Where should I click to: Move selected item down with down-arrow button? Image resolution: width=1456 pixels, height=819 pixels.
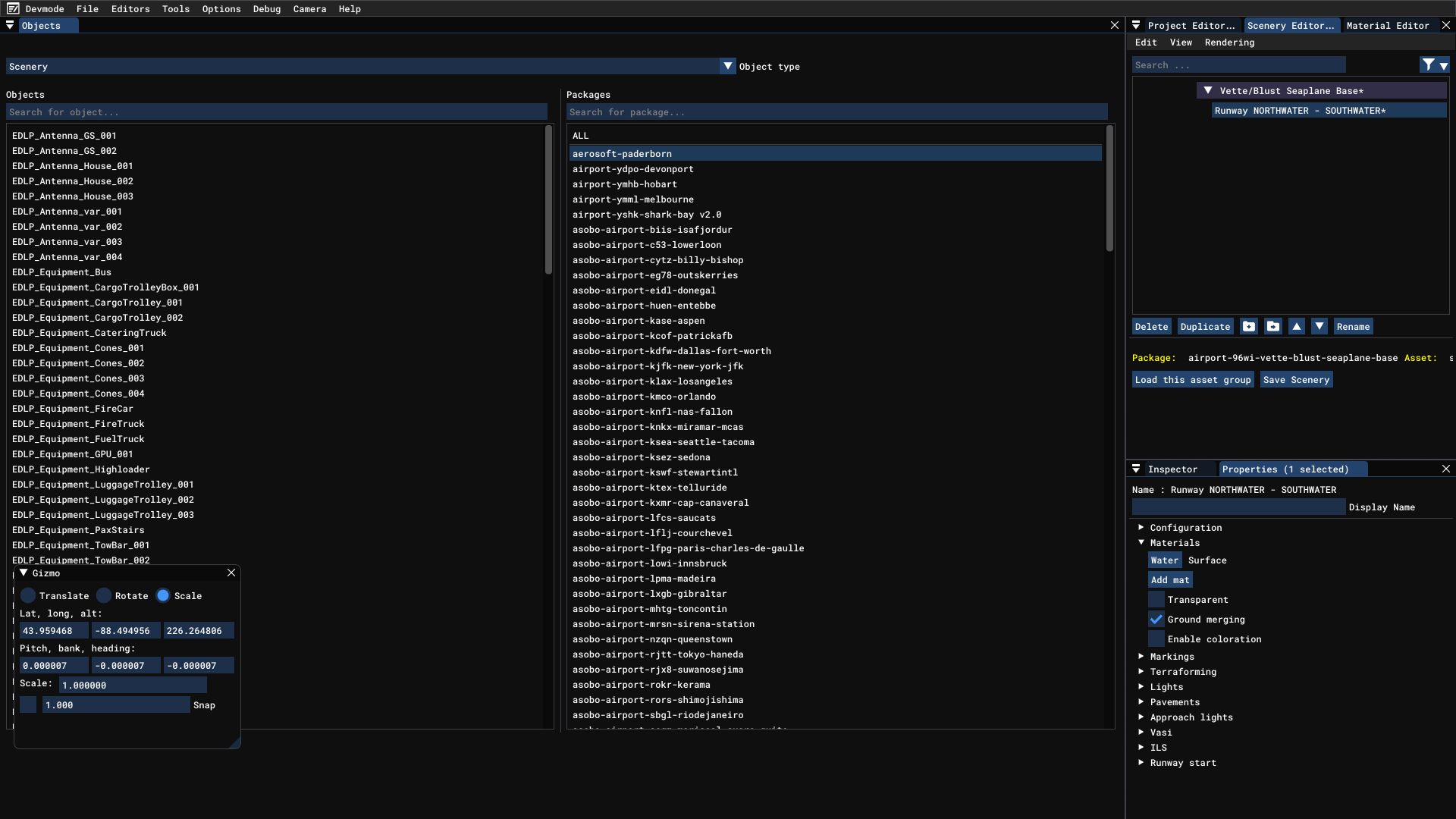point(1319,327)
